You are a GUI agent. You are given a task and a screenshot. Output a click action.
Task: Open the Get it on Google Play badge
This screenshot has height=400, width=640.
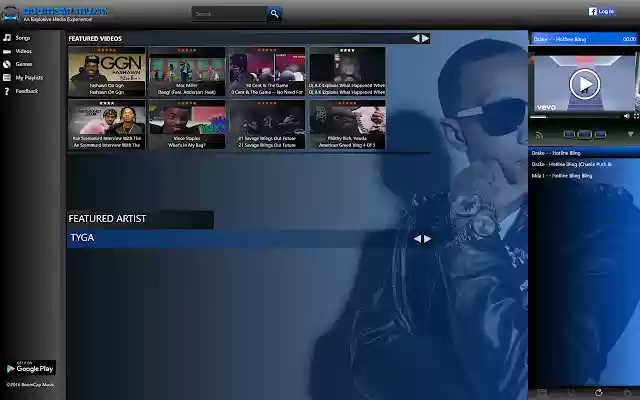point(31,367)
